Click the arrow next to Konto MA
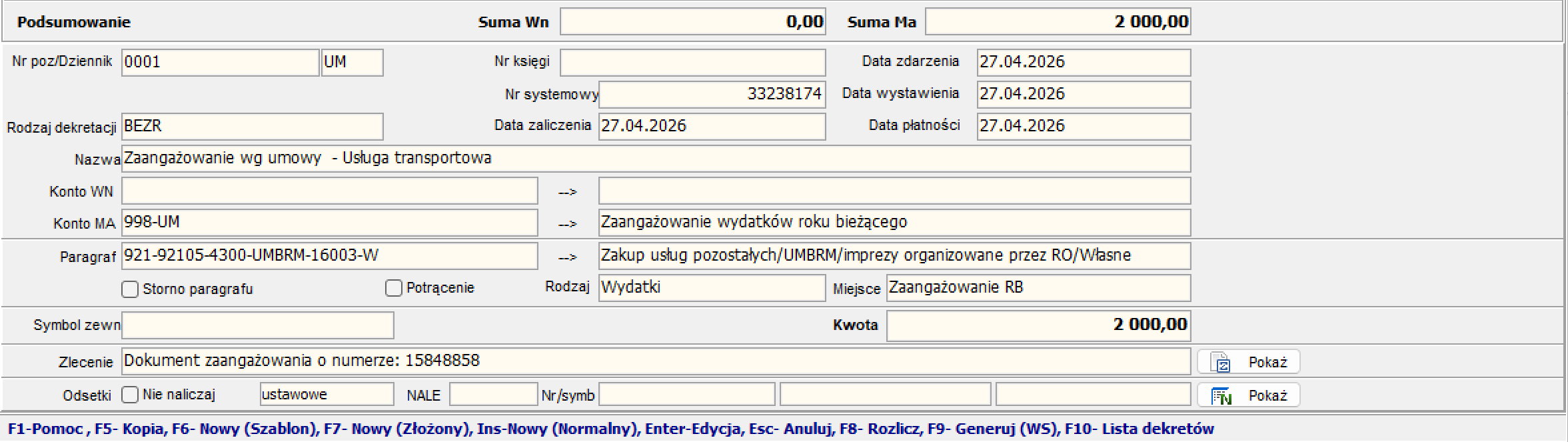 coord(567,224)
